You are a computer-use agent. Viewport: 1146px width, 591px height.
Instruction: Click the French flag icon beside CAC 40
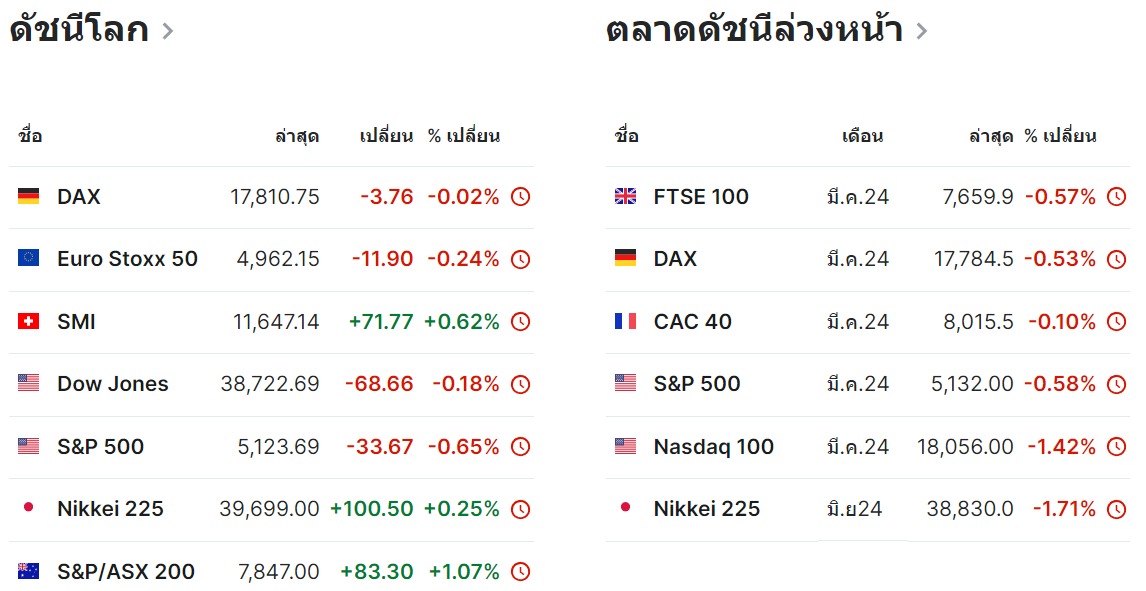tap(625, 321)
